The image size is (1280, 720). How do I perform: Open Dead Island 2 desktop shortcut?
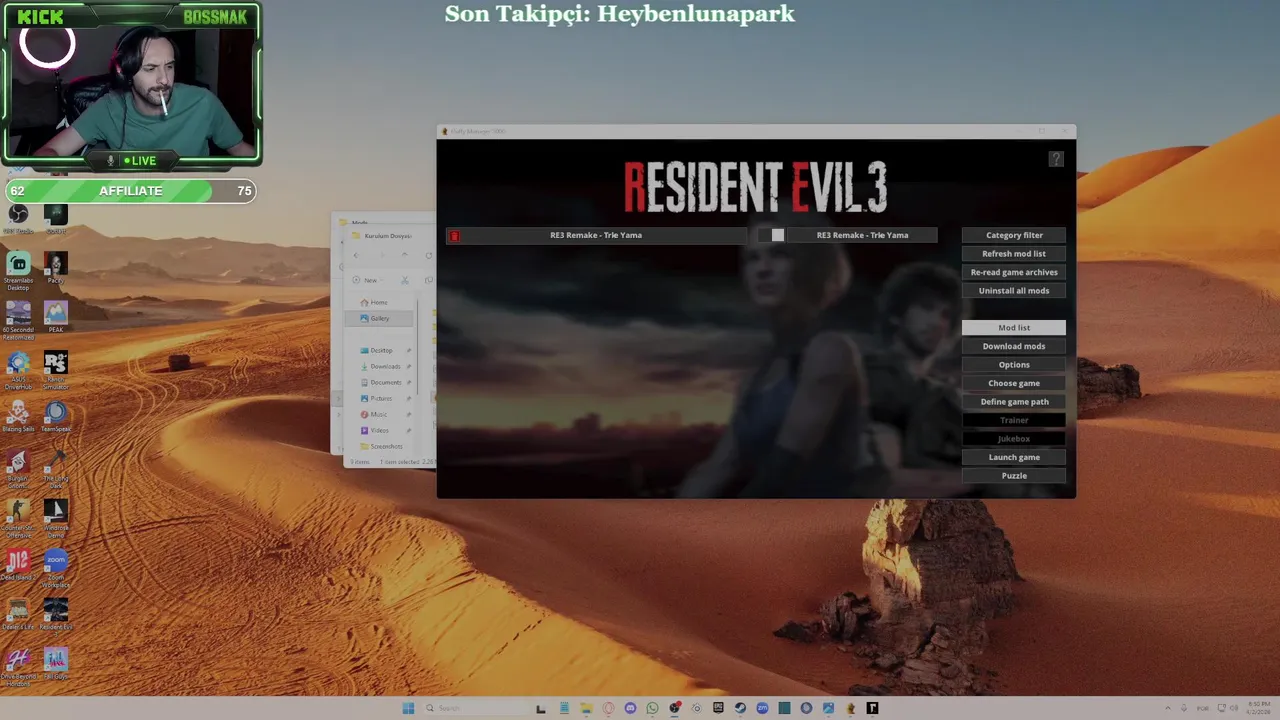(x=18, y=565)
